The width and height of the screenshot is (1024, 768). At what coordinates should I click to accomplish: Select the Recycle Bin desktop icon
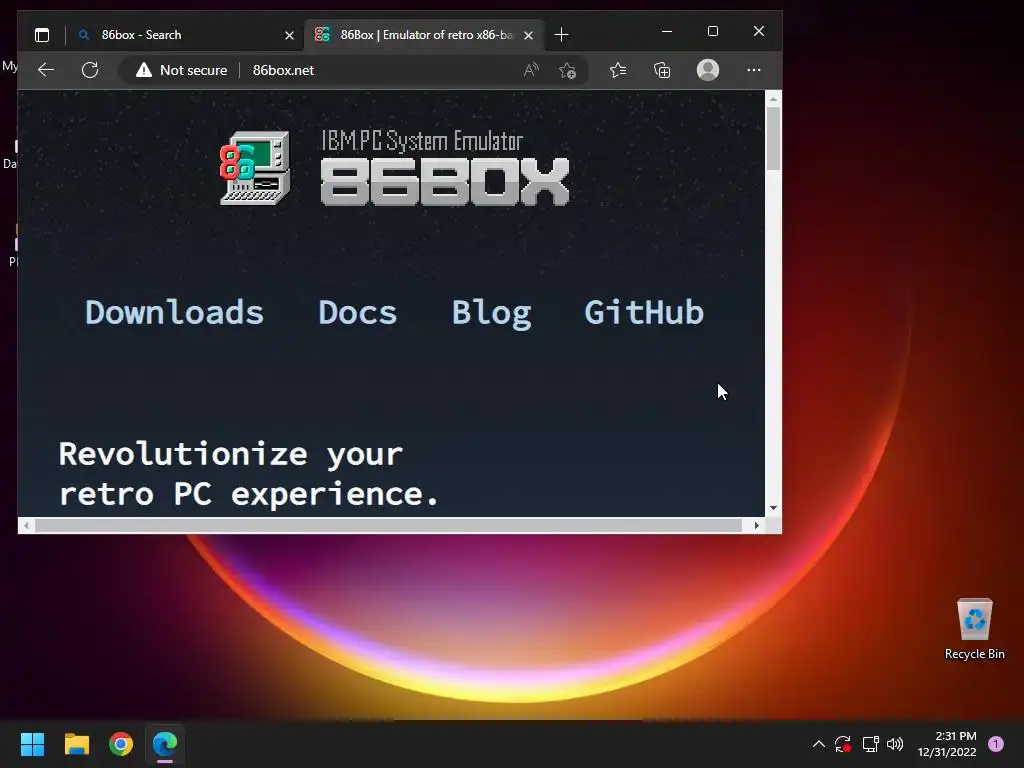tap(974, 630)
